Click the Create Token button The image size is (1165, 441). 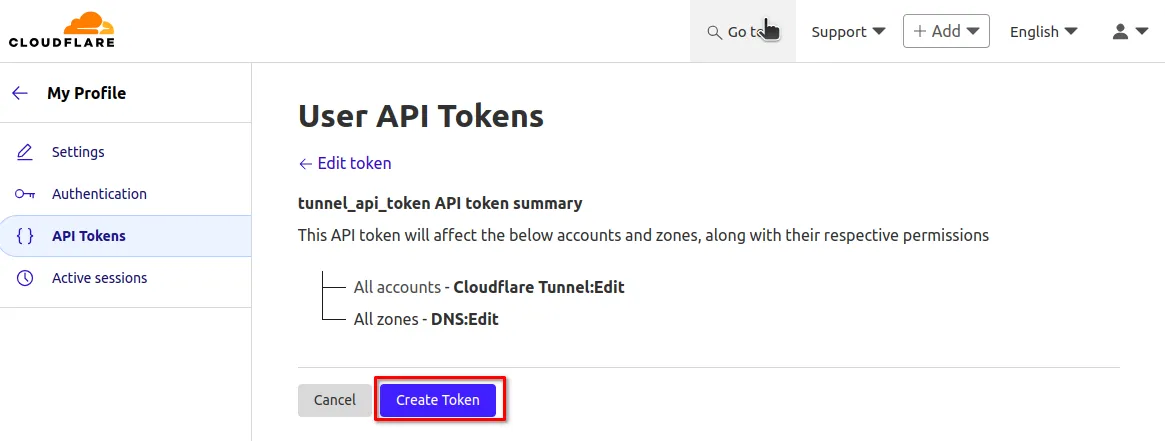pos(438,400)
